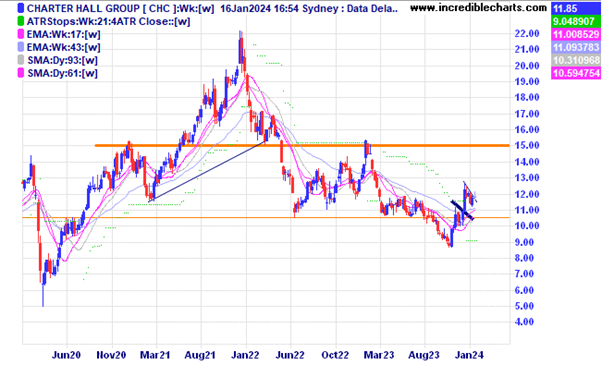Select the EMA:Wk:43:[w] legend label
Screen dimensions: 602x365
click(63, 48)
